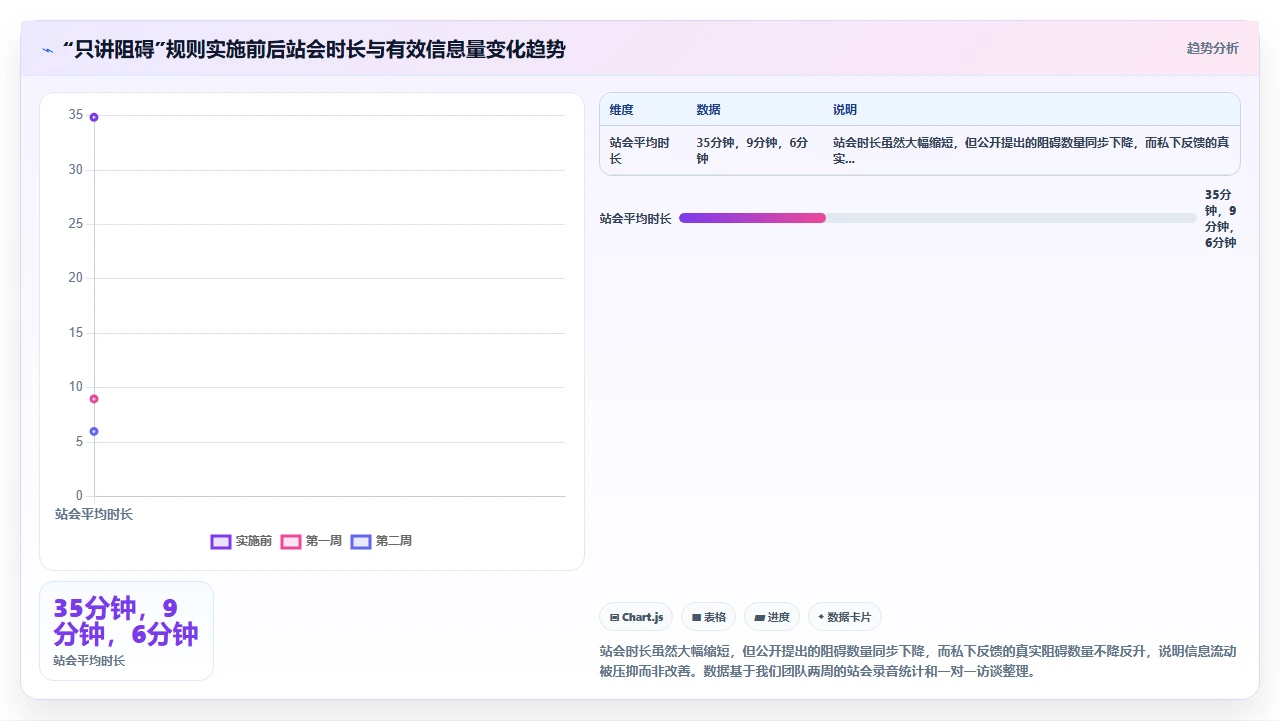This screenshot has height=721, width=1280.
Task: Click the 站会平均时长 caption in the stat card
Action: (x=89, y=661)
